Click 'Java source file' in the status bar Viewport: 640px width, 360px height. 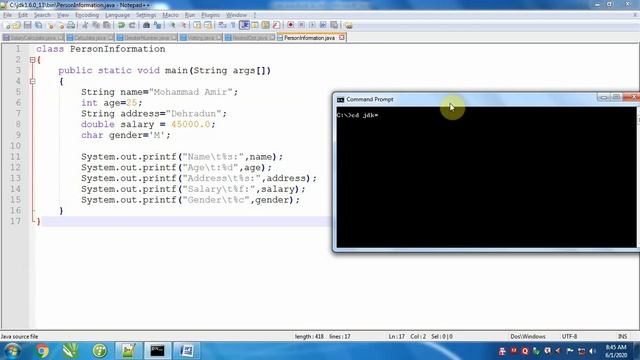coord(19,336)
